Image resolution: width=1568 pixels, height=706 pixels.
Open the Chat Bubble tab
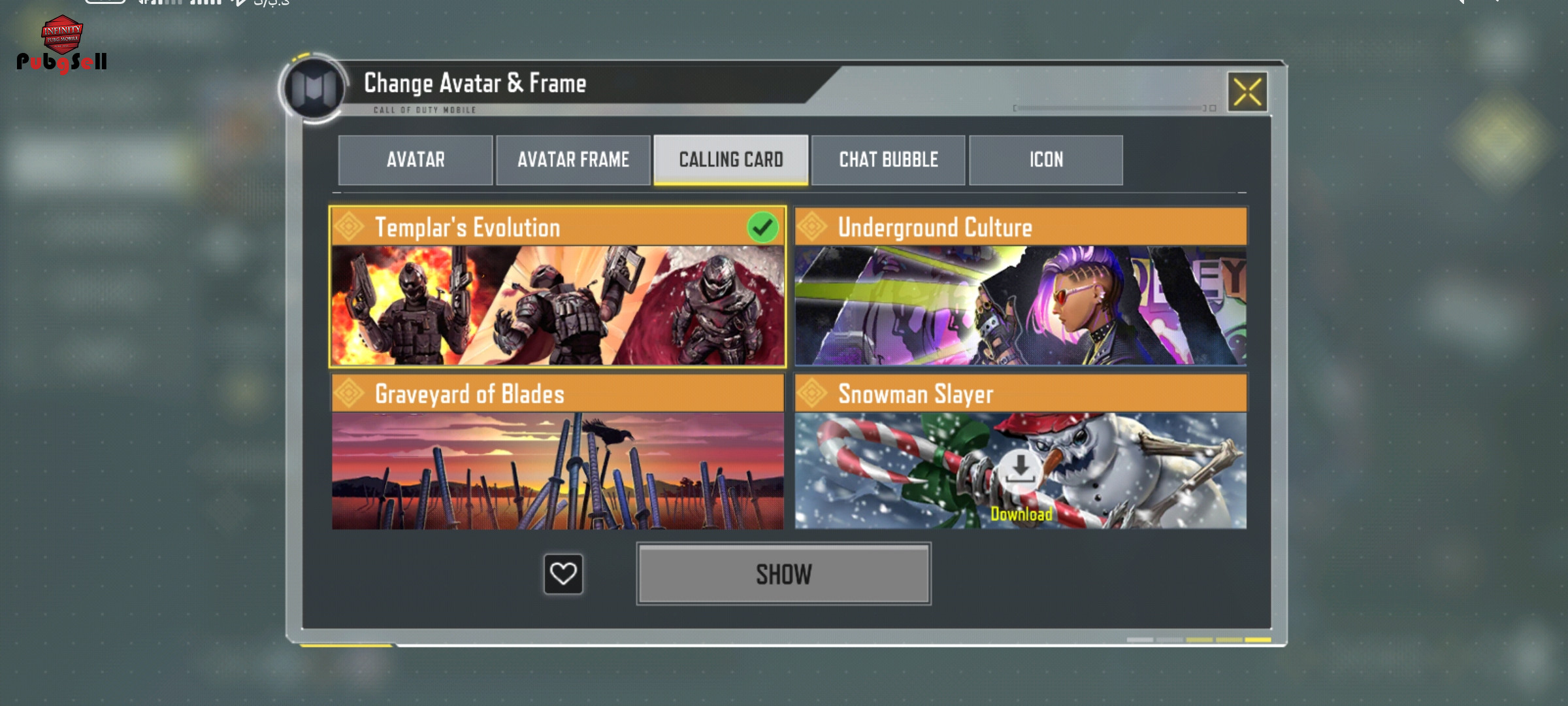(889, 160)
